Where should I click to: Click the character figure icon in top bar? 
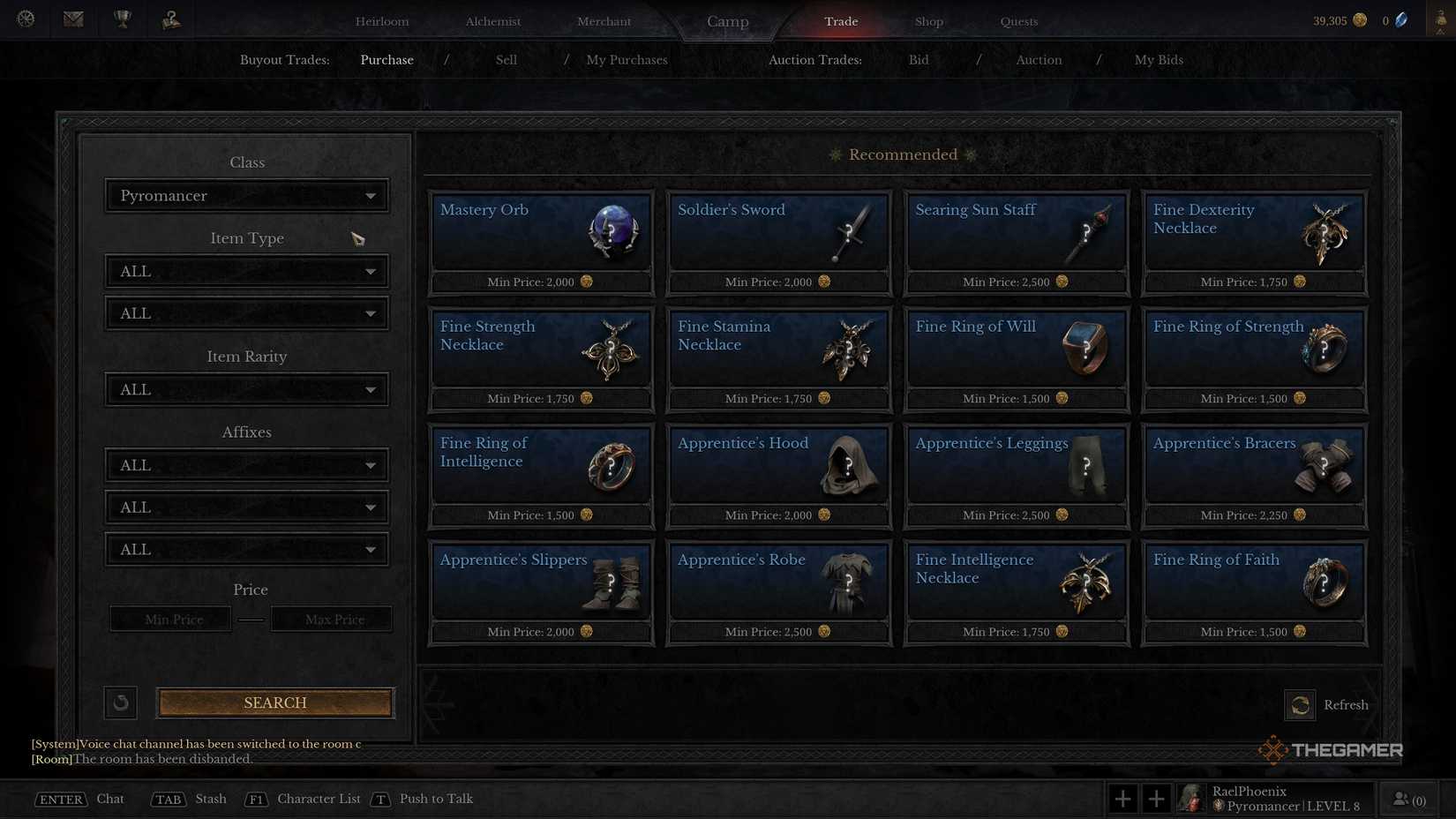[171, 19]
